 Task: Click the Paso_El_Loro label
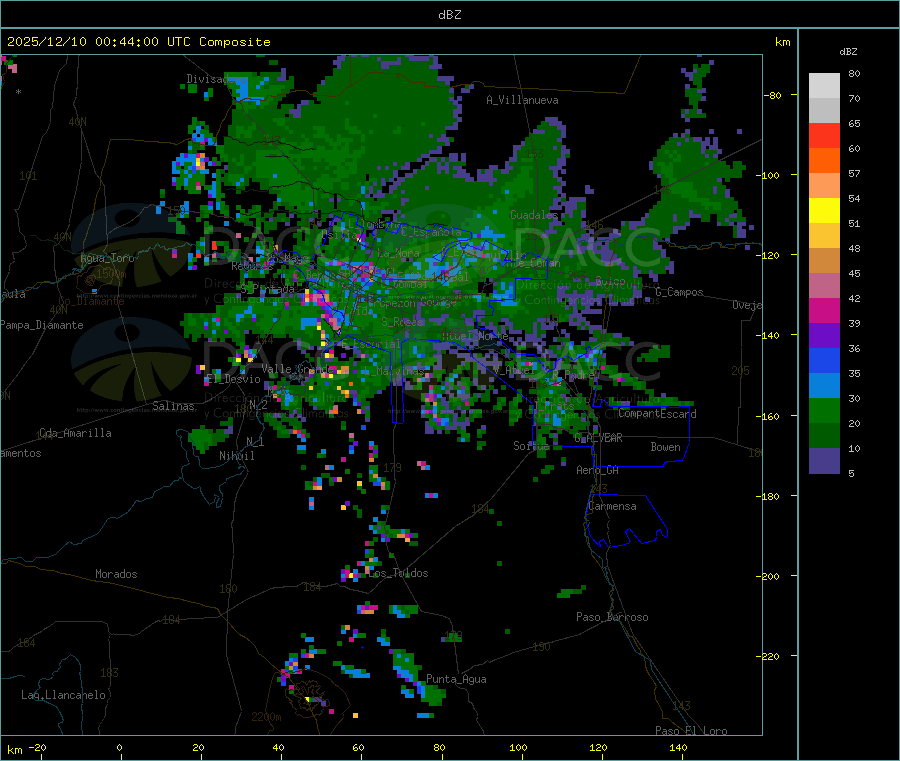click(x=691, y=731)
